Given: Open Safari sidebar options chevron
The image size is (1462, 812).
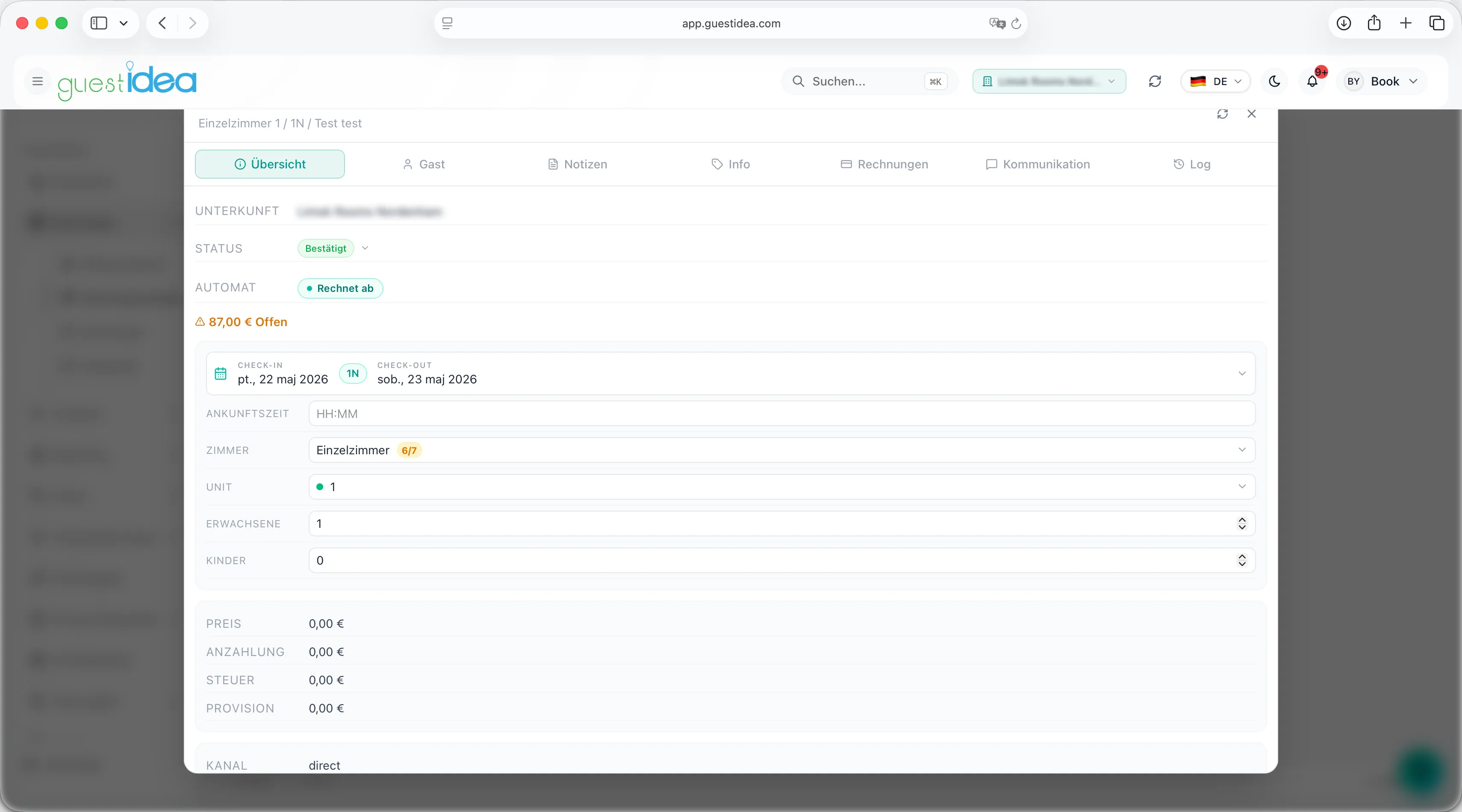Looking at the screenshot, I should point(124,23).
